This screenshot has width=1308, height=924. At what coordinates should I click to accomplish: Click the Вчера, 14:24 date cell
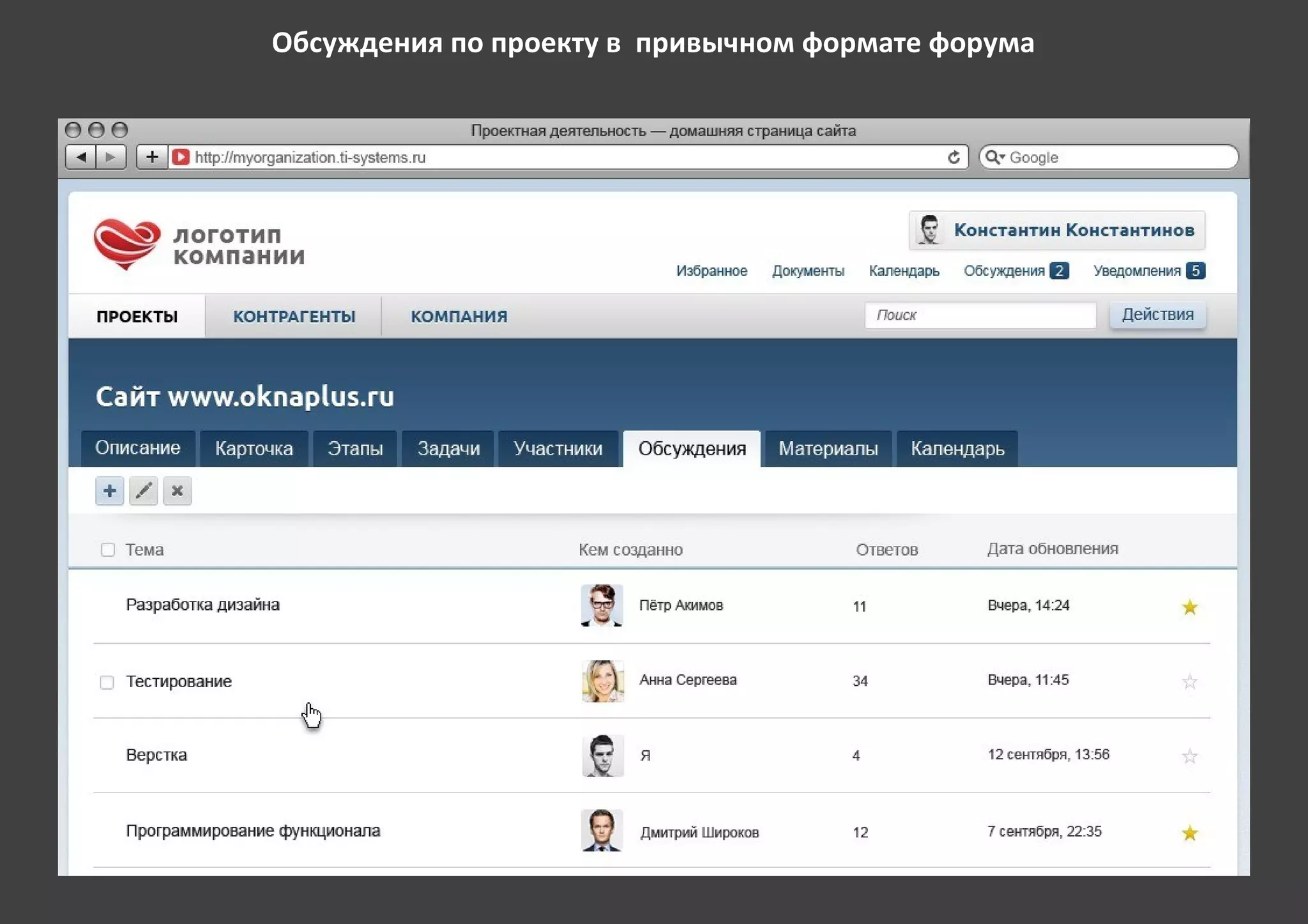(x=1028, y=605)
